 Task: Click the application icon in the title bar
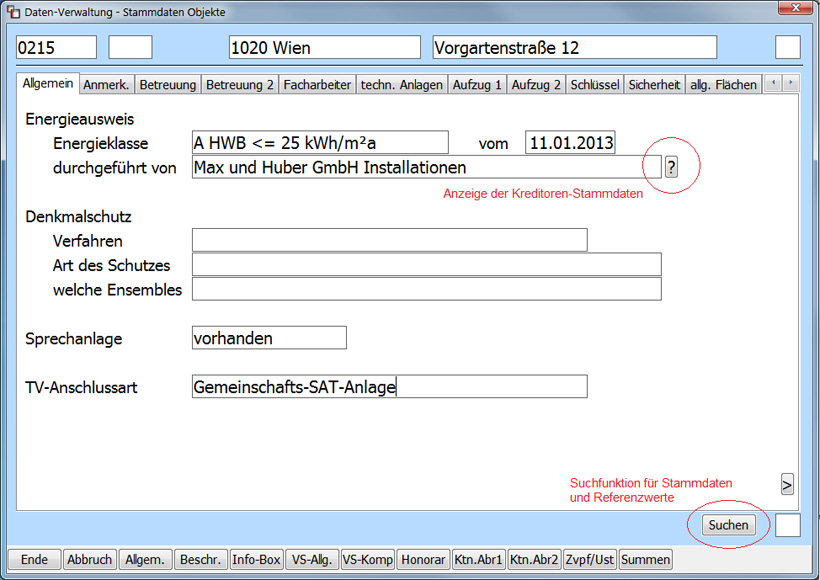click(11, 10)
